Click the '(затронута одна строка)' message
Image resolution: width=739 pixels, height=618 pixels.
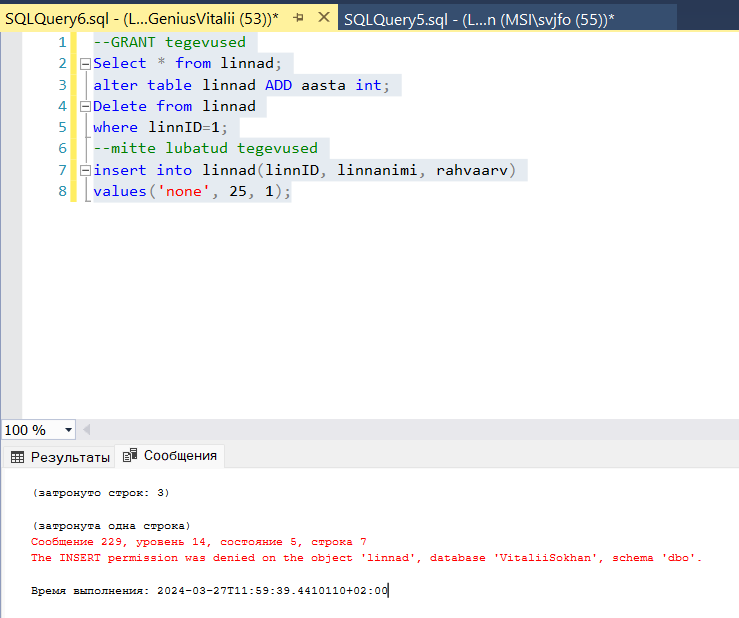(x=111, y=526)
